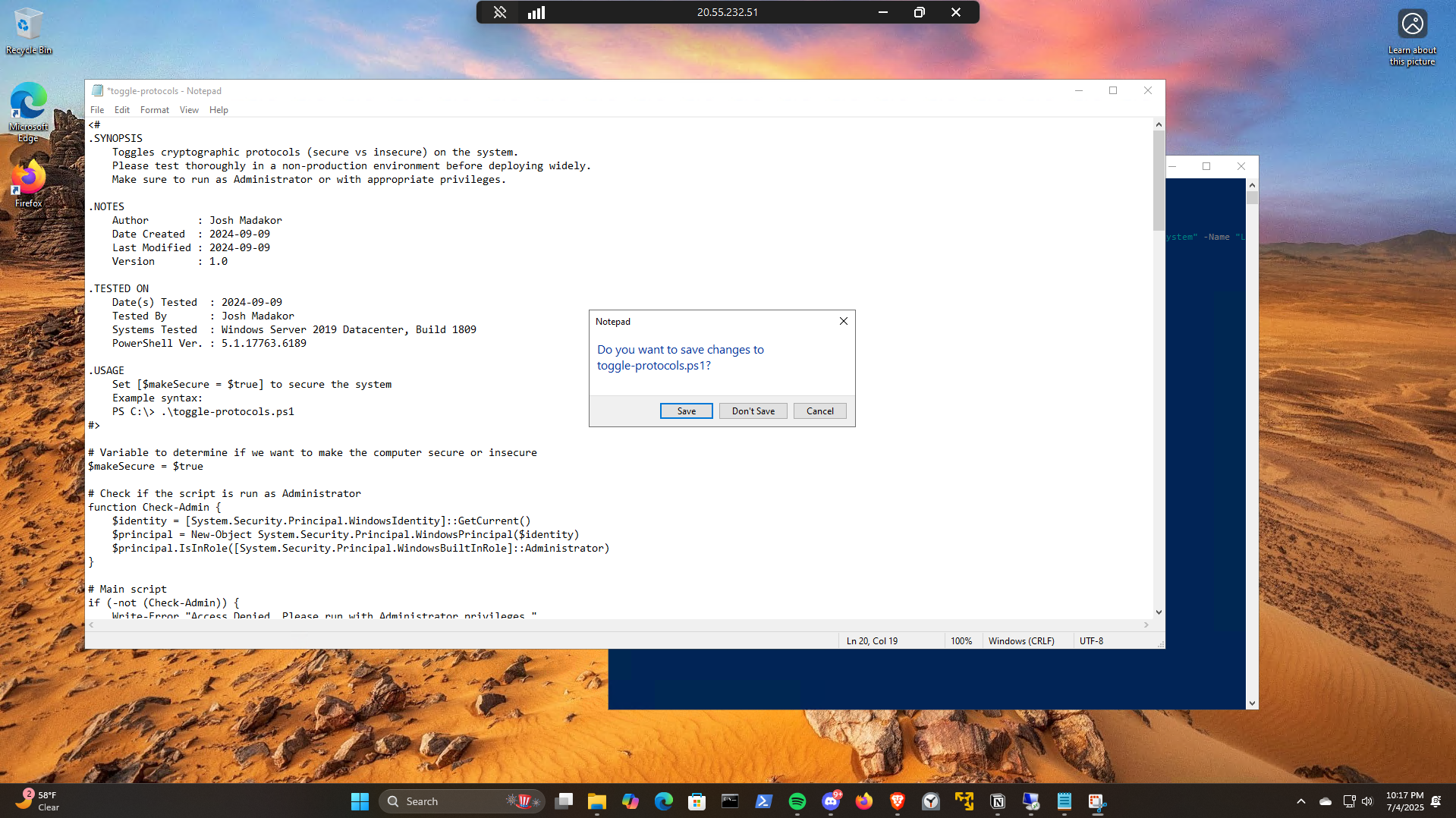Show hidden system tray icons
The image size is (1456, 818).
[x=1300, y=801]
